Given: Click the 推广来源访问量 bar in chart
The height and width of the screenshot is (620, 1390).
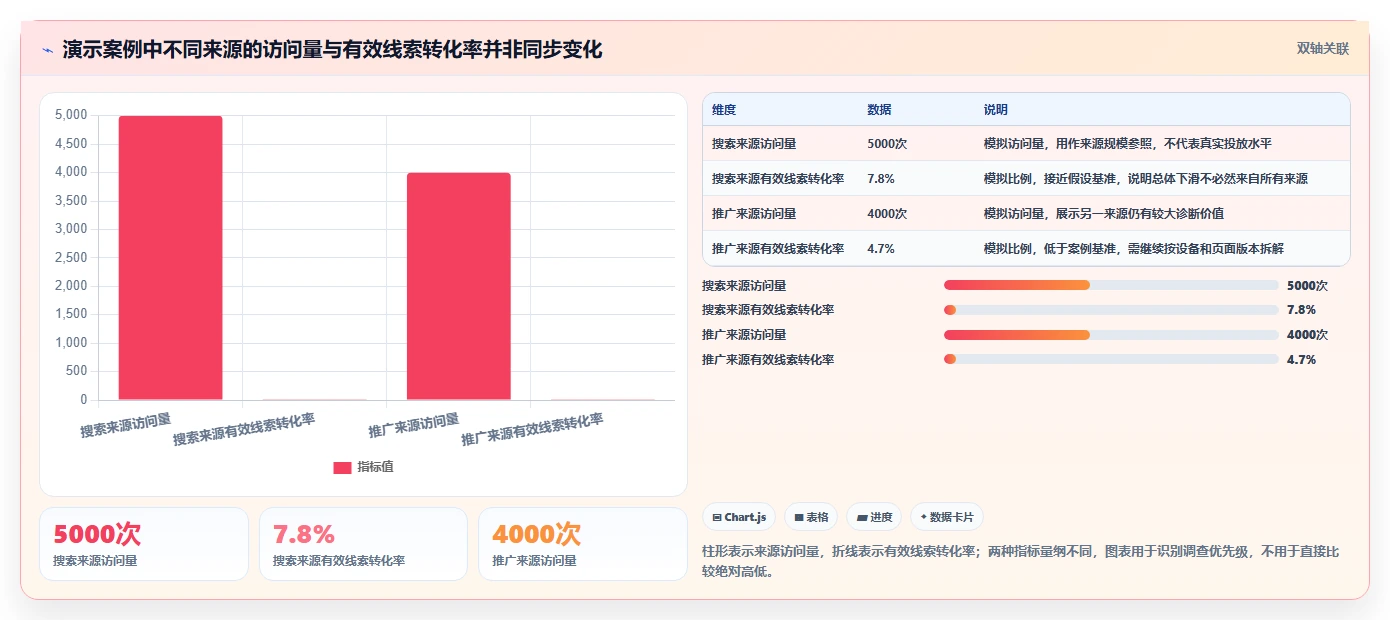Looking at the screenshot, I should coord(459,286).
